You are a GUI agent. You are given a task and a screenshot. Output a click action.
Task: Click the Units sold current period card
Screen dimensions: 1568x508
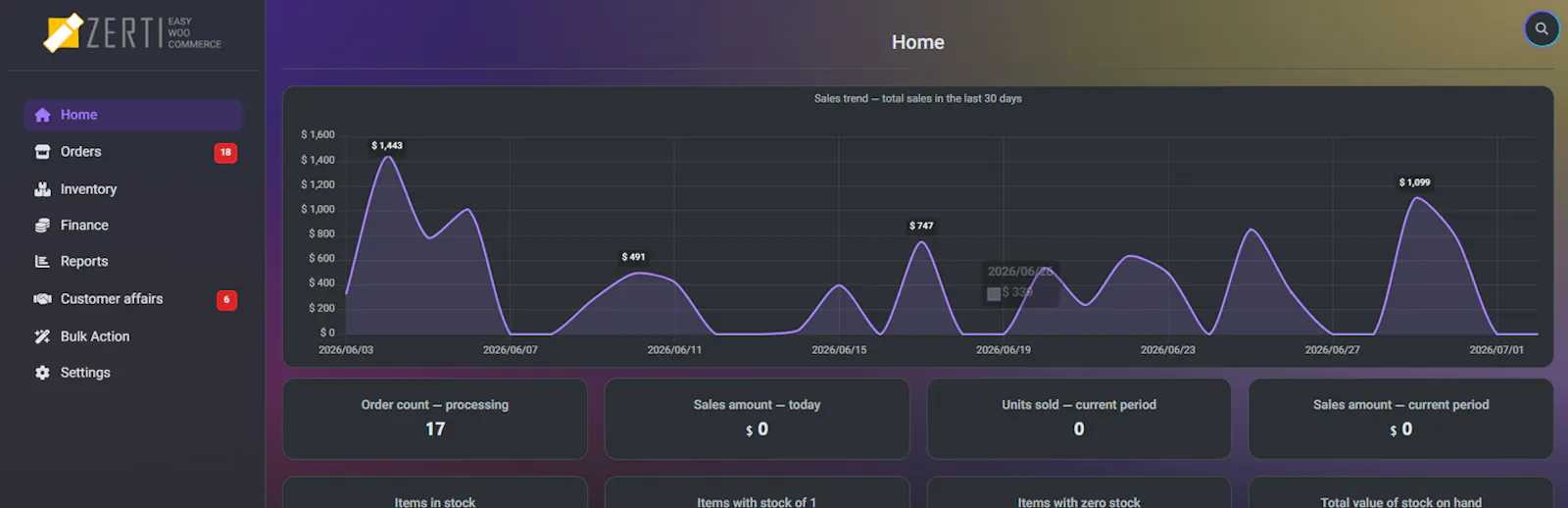1079,419
